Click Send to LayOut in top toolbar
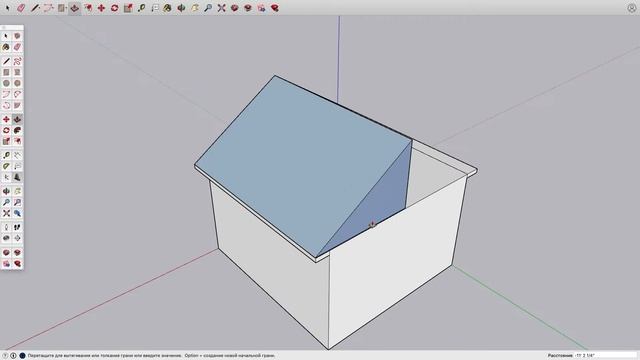This screenshot has height=360, width=640. [261, 8]
